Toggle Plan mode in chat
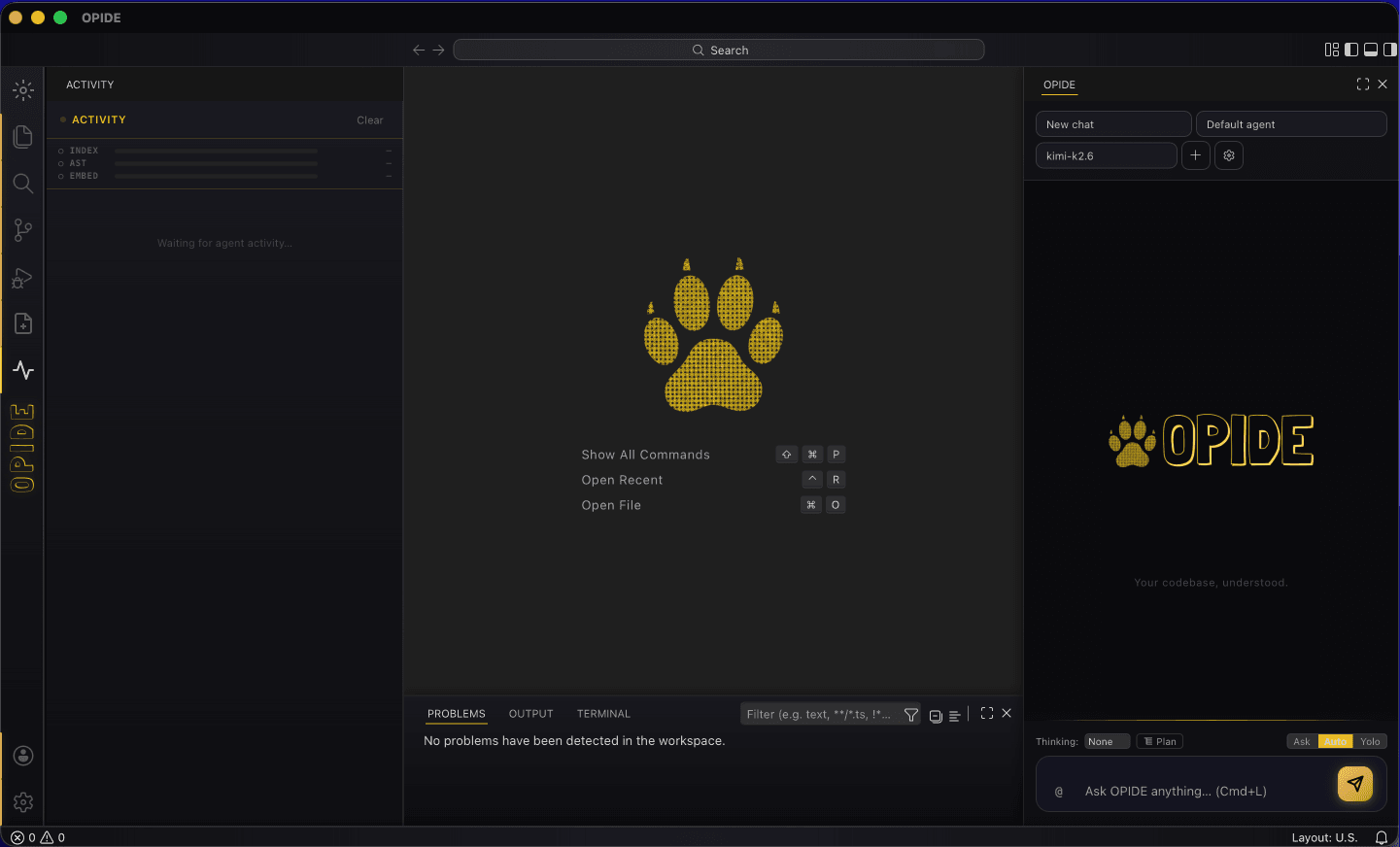Viewport: 1400px width, 847px height. click(x=1160, y=741)
